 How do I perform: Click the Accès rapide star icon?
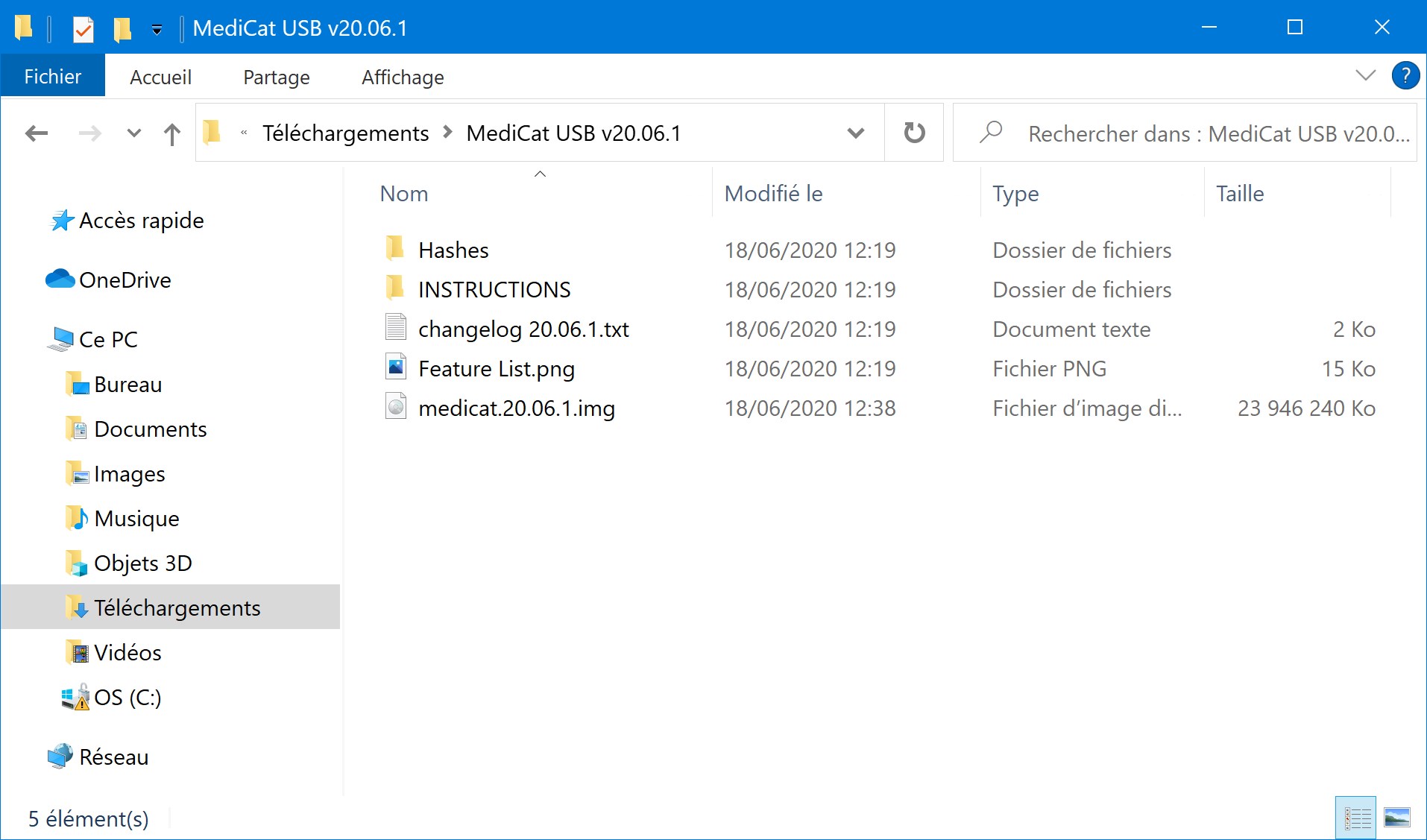click(x=62, y=221)
